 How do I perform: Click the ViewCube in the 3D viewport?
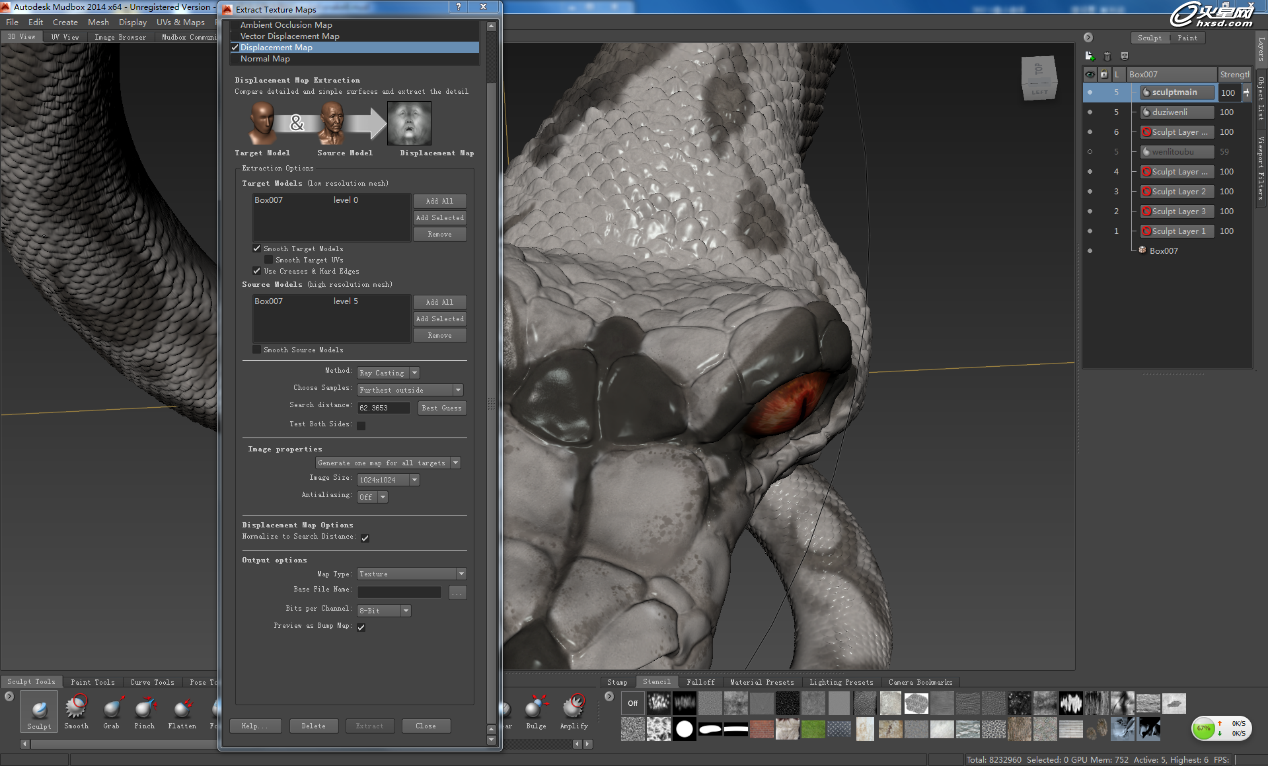pos(1038,78)
